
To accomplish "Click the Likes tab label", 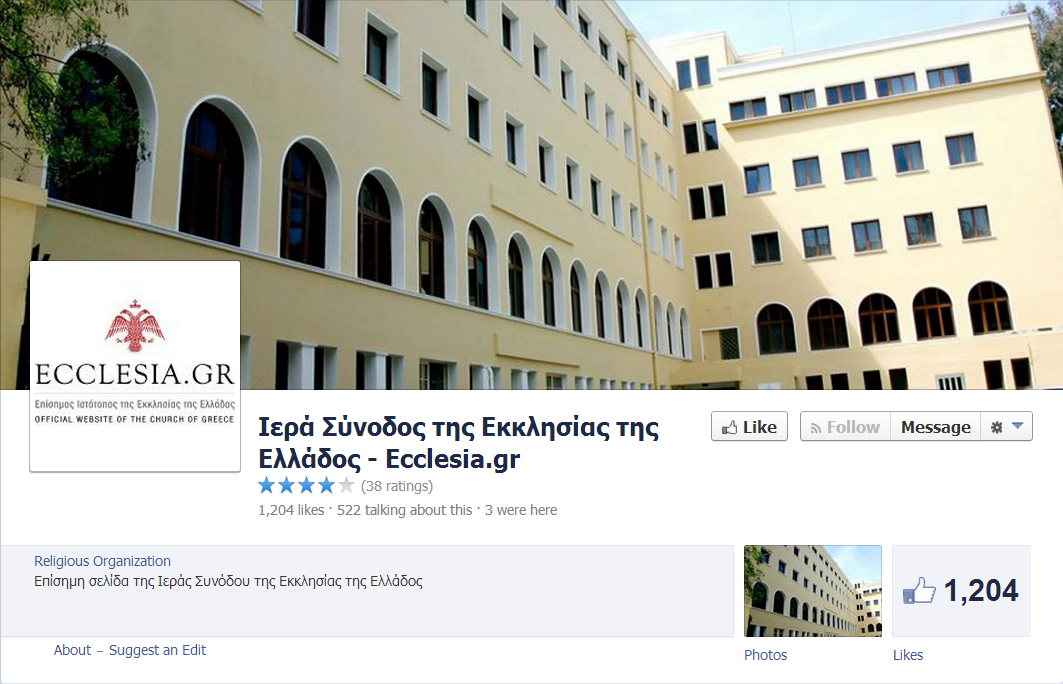I will click(908, 655).
